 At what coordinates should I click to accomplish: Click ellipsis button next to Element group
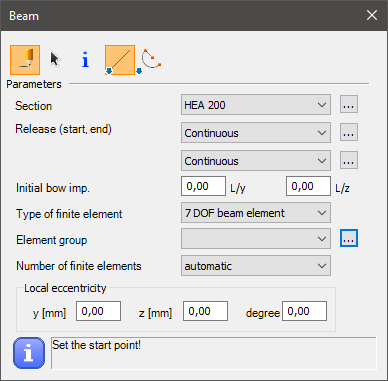click(349, 238)
